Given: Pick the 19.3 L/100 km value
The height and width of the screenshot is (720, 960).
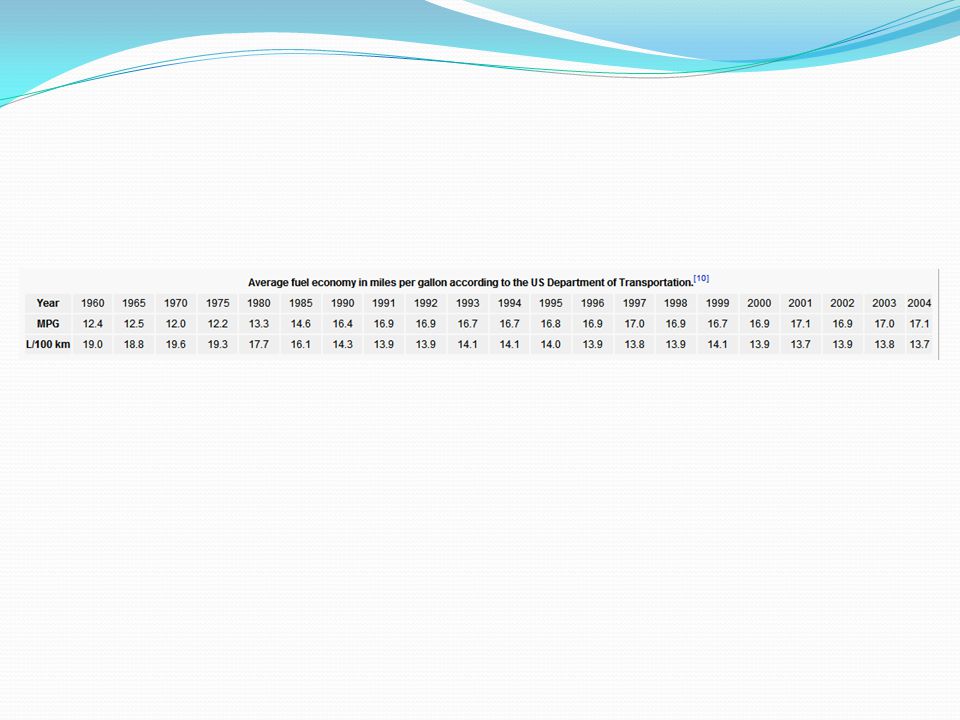Looking at the screenshot, I should (x=217, y=345).
